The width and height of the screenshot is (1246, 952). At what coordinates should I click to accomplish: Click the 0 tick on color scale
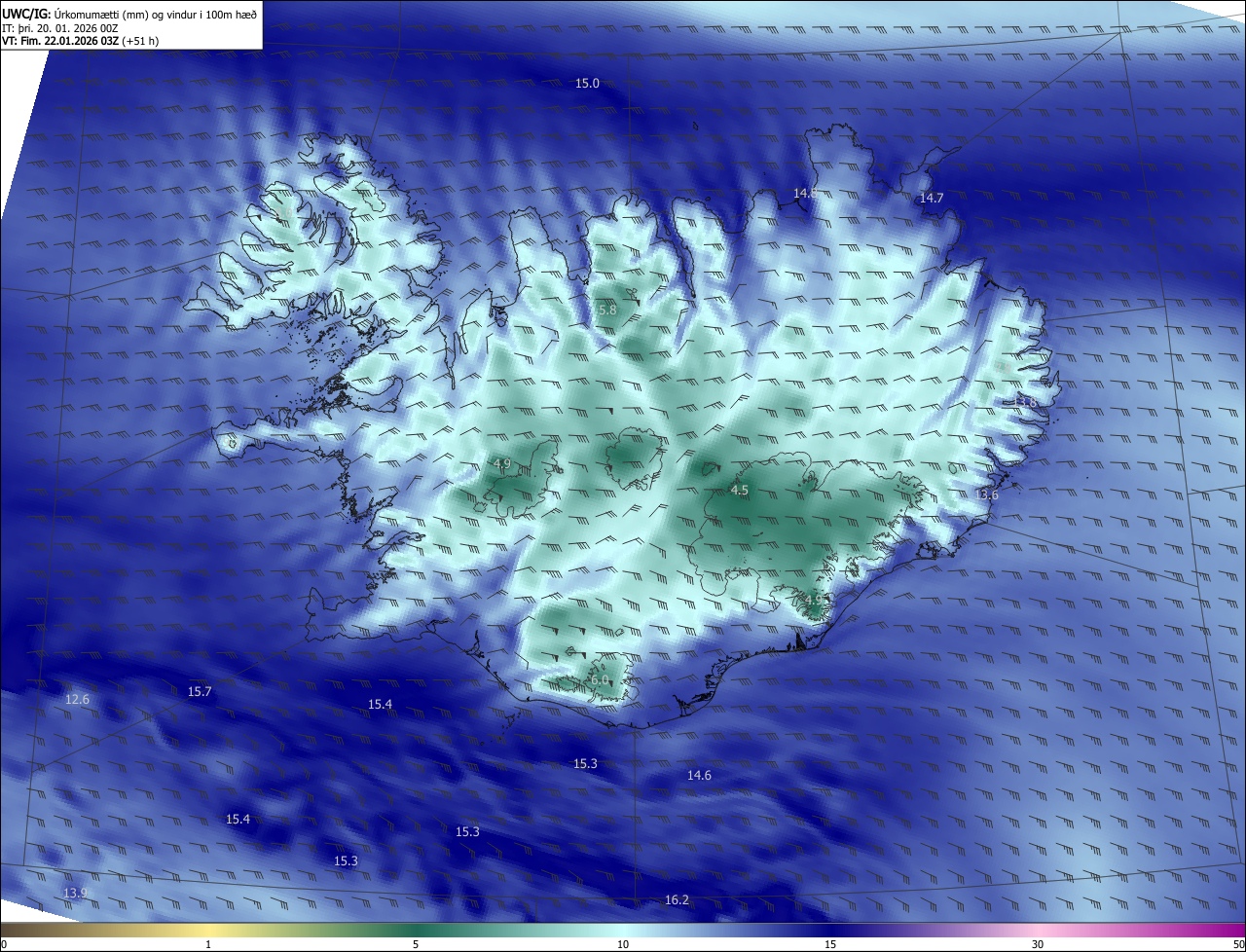point(4,944)
